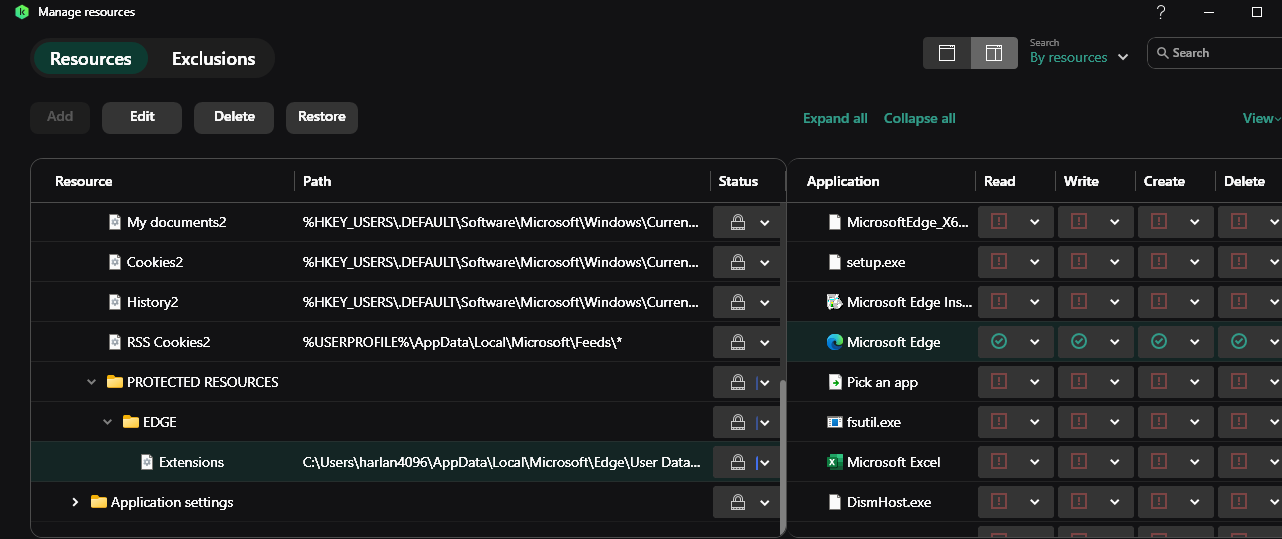Click the Pick an app icon

pos(835,382)
